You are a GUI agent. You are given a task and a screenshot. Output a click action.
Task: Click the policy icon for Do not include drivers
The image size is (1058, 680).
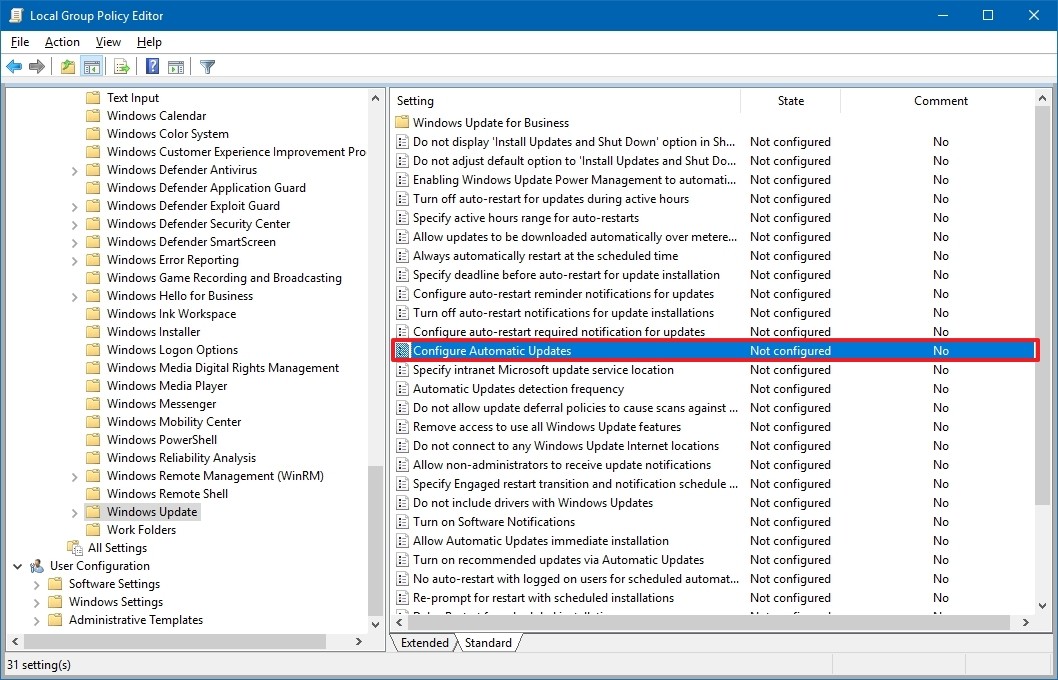(x=402, y=503)
